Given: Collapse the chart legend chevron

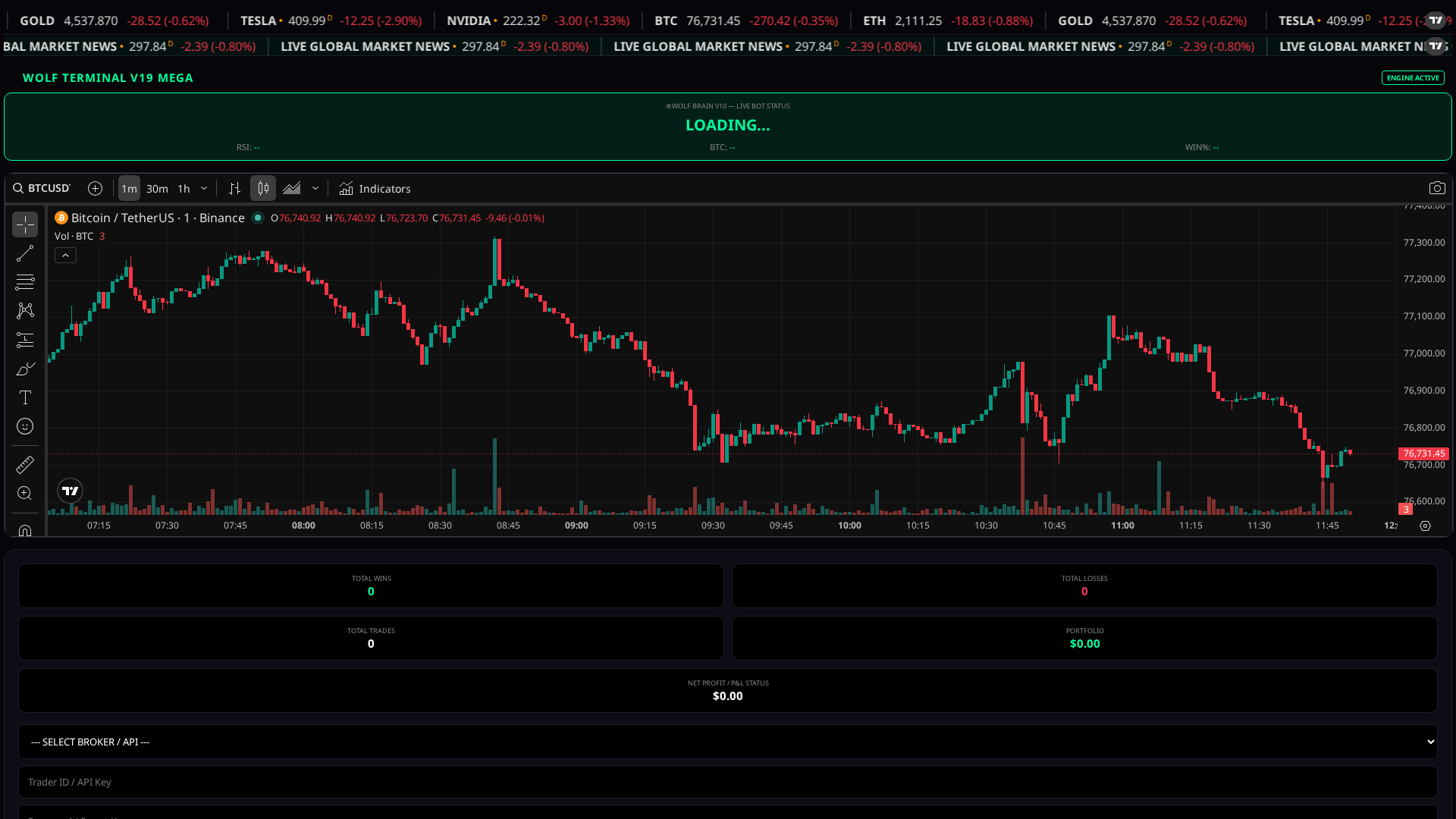Looking at the screenshot, I should (x=65, y=256).
